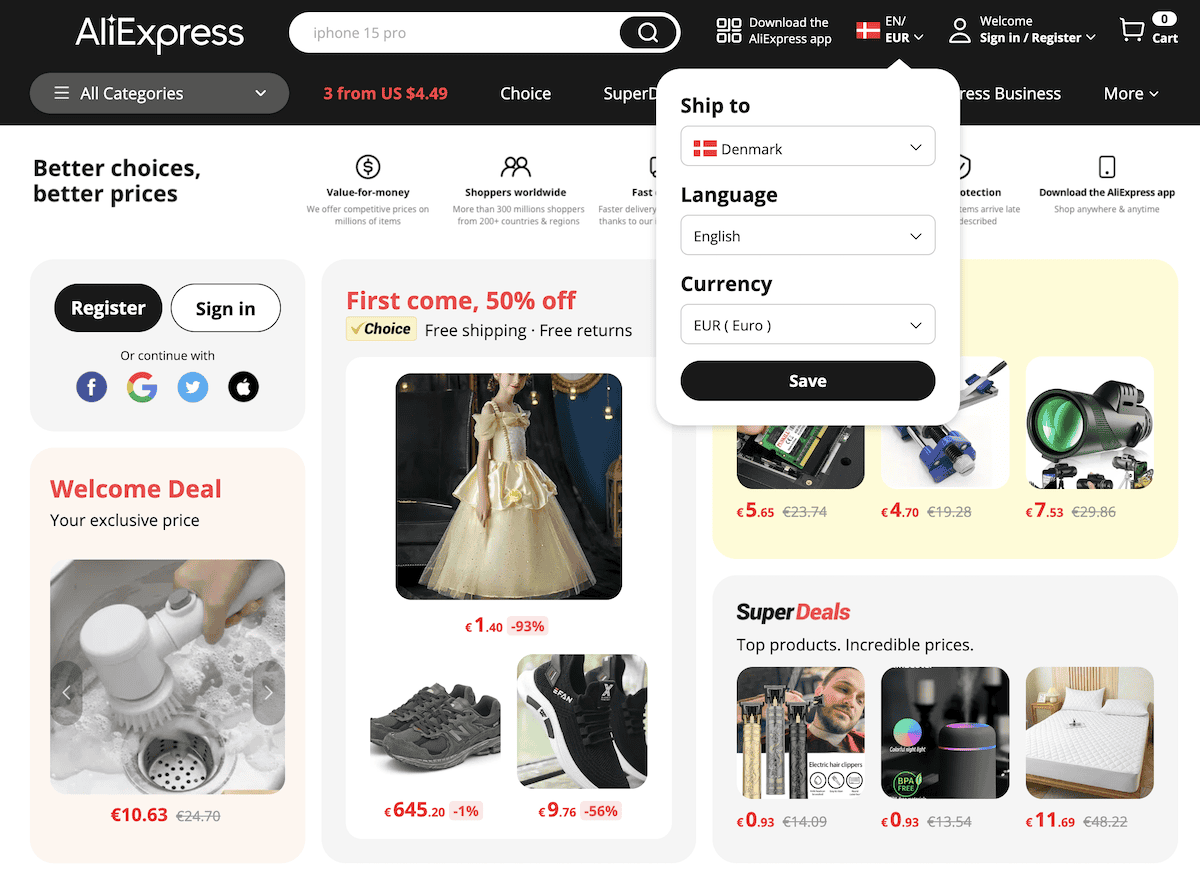Click the Register button
The width and height of the screenshot is (1200, 883).
[108, 308]
